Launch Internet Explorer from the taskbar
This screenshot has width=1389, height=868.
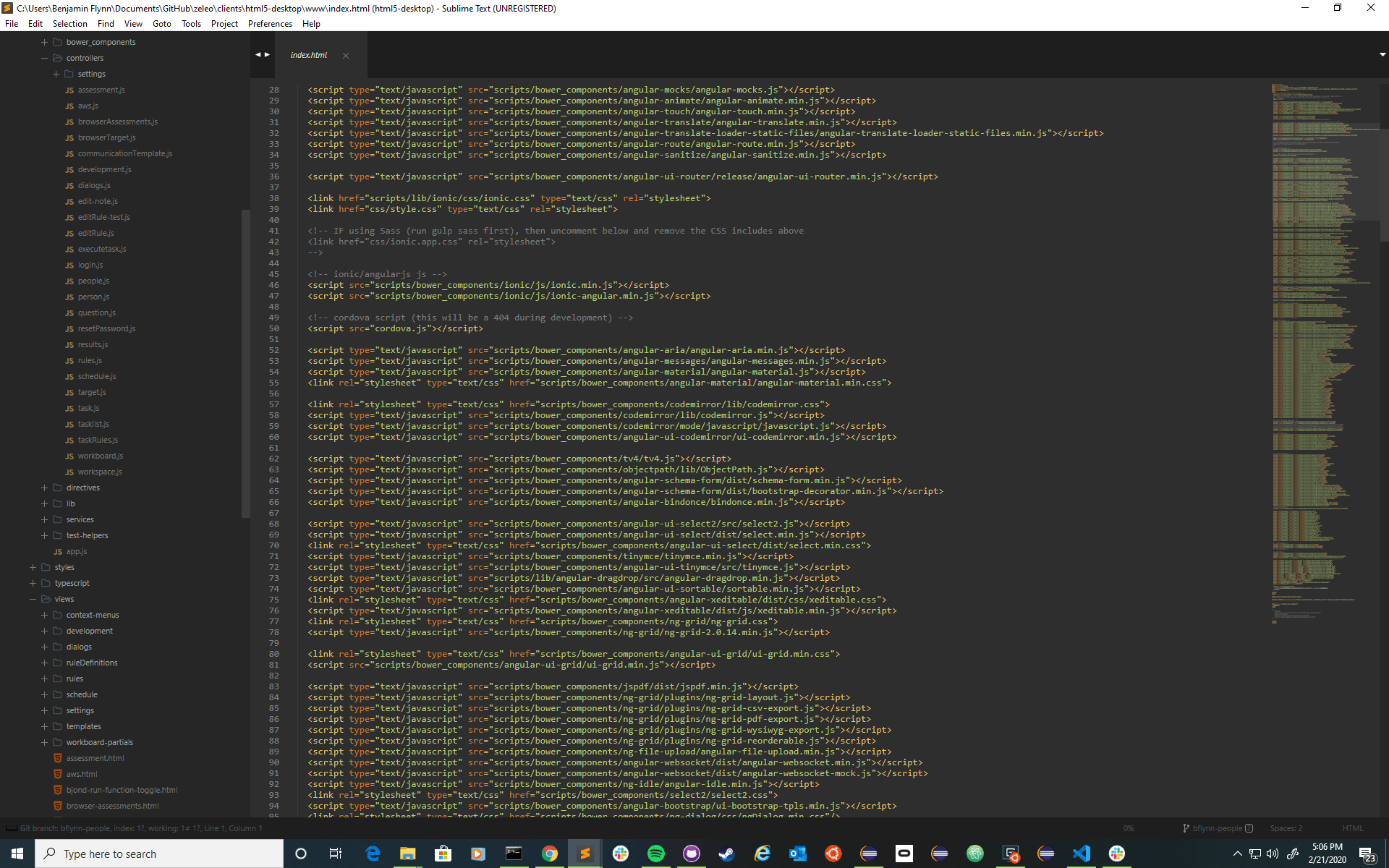(x=763, y=854)
